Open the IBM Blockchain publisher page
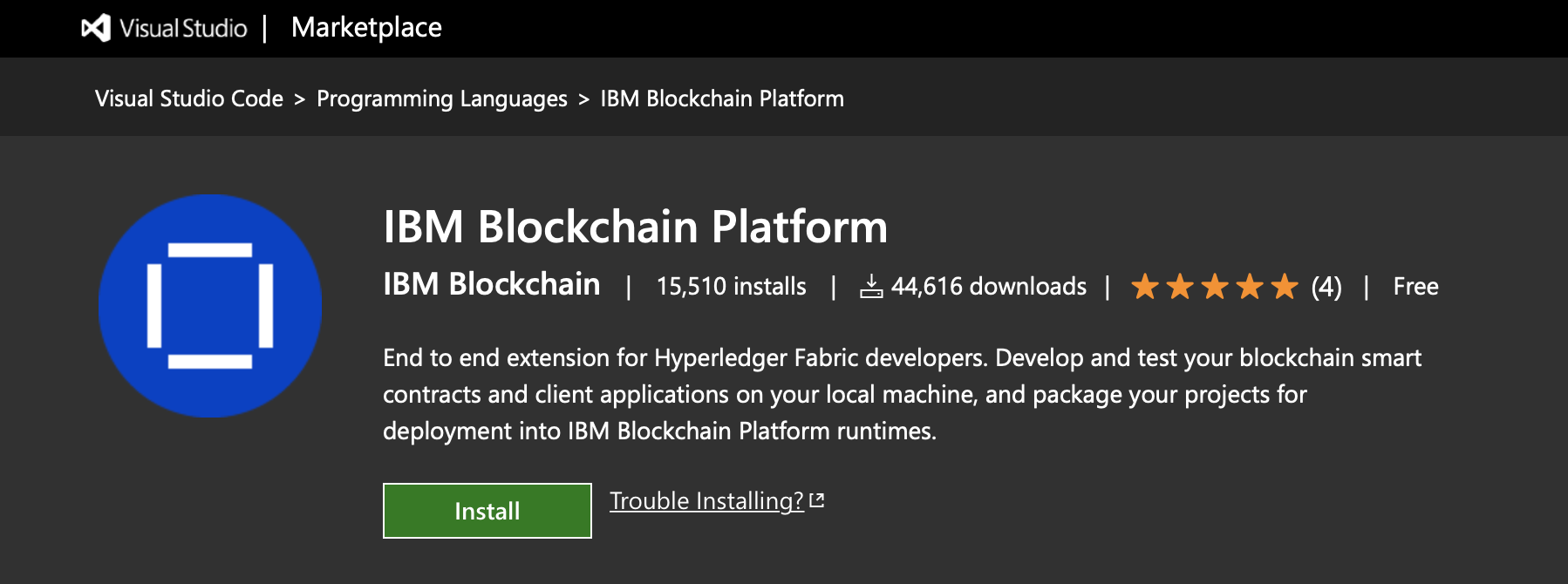Screen dimensions: 1568x584 tap(492, 284)
